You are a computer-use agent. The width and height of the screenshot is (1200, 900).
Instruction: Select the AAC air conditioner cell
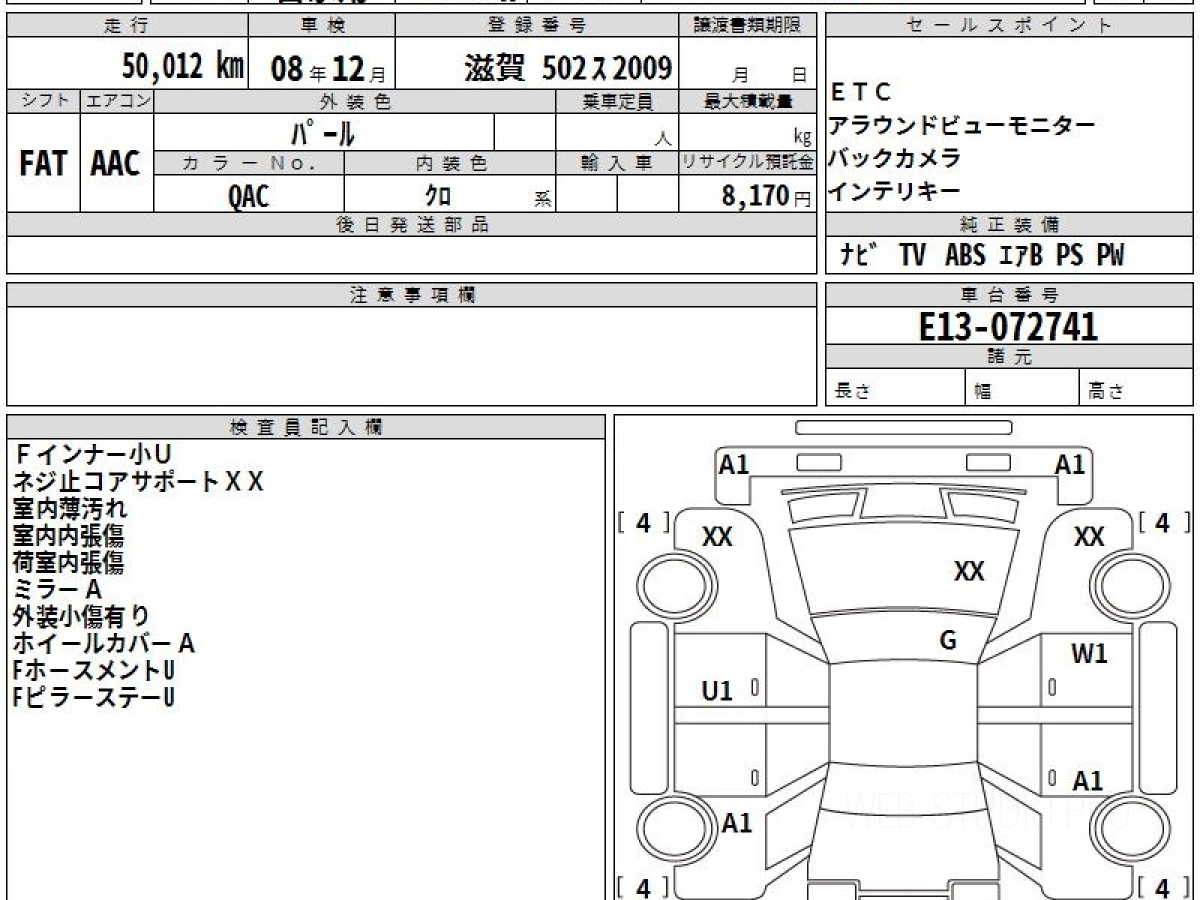point(116,164)
